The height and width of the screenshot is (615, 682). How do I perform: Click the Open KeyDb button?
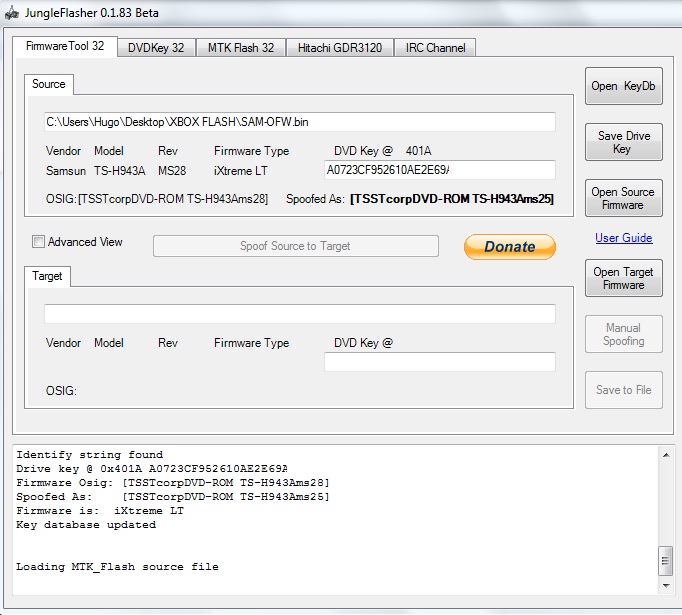623,86
